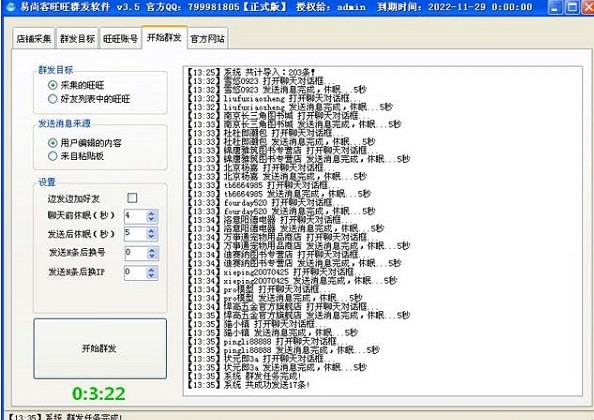594x420 pixels.
Task: Decrease 发送N条后换IP value with down arrow
Action: pyautogui.click(x=152, y=275)
